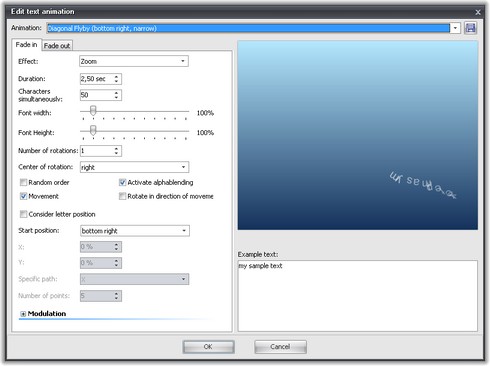Enable the Random order checkbox

[x=23, y=182]
